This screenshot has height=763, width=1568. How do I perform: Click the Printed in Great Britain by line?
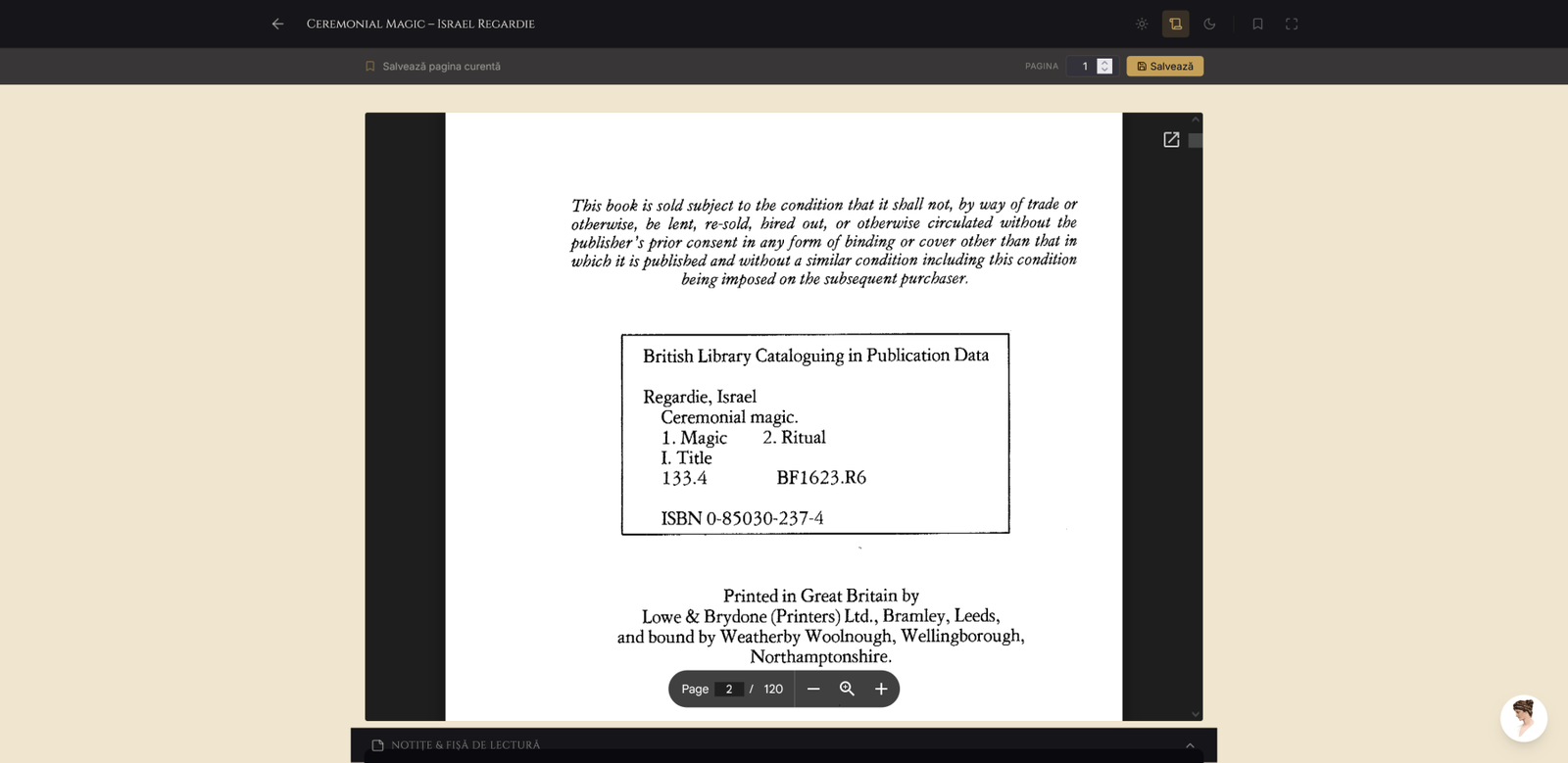(821, 596)
